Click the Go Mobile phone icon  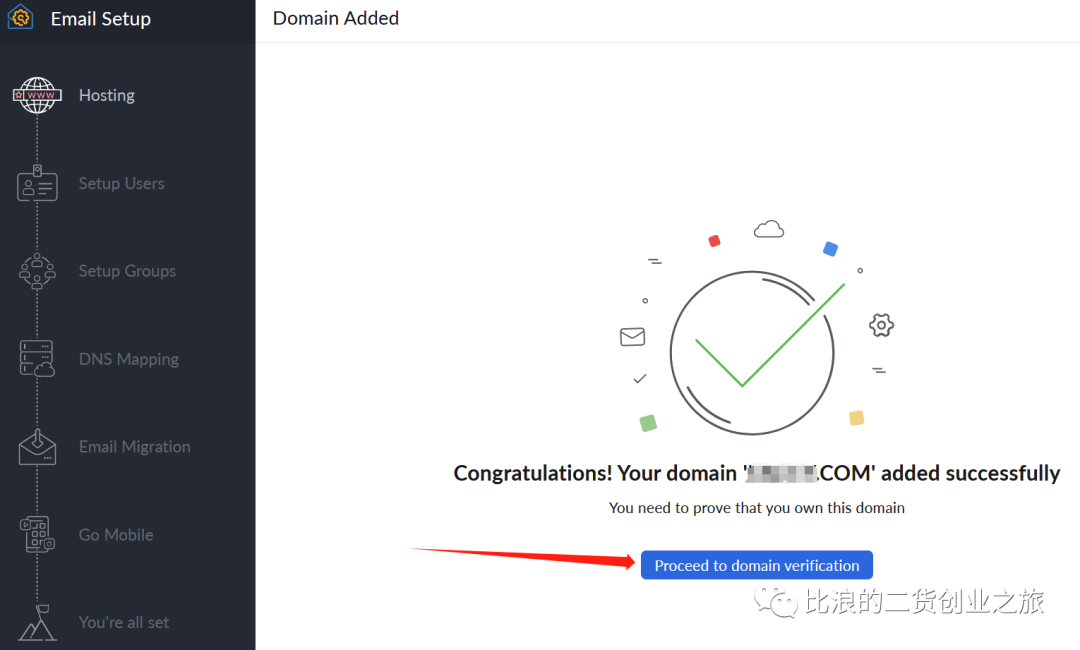point(38,535)
